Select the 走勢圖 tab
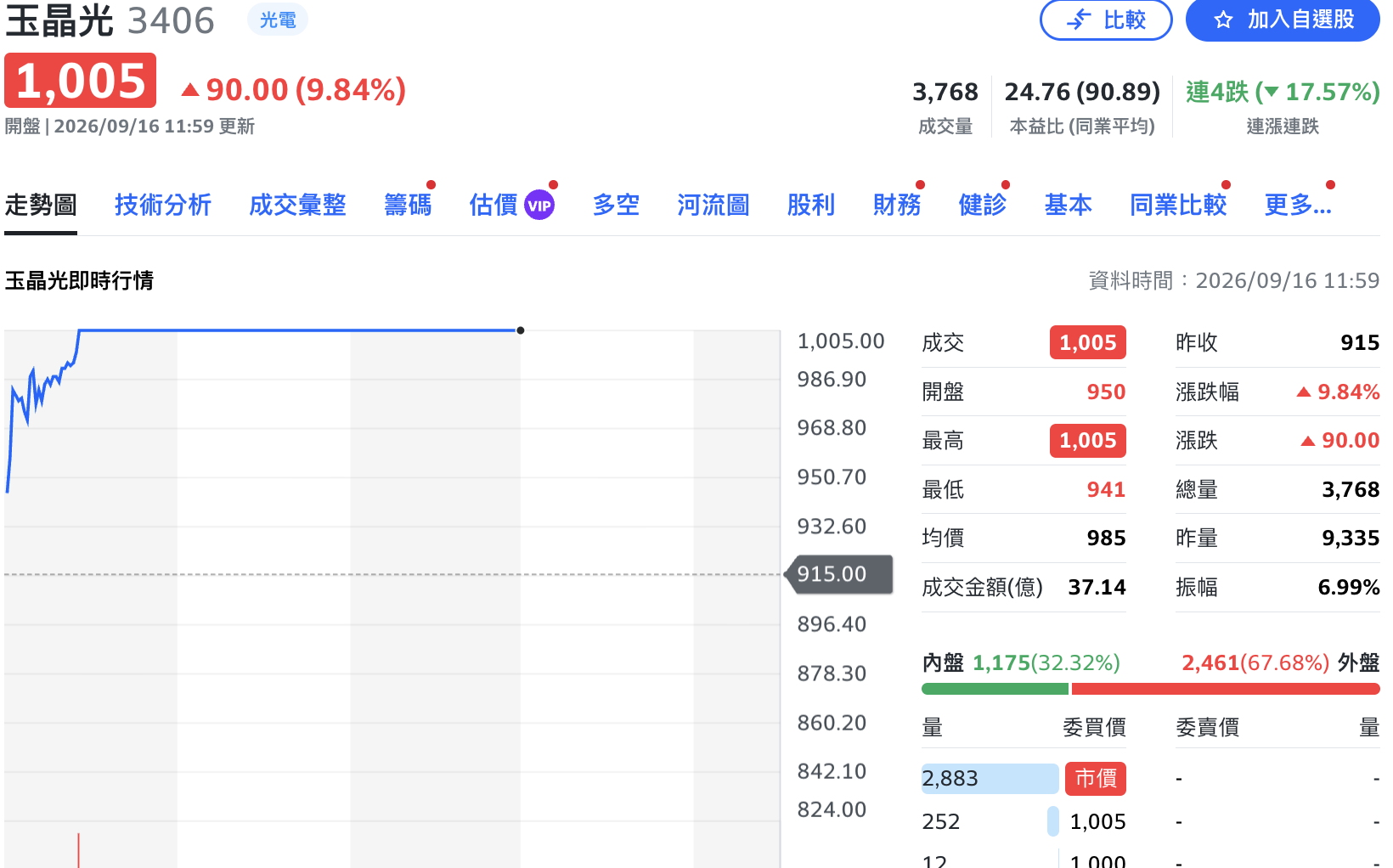This screenshot has height=868, width=1393. click(41, 205)
